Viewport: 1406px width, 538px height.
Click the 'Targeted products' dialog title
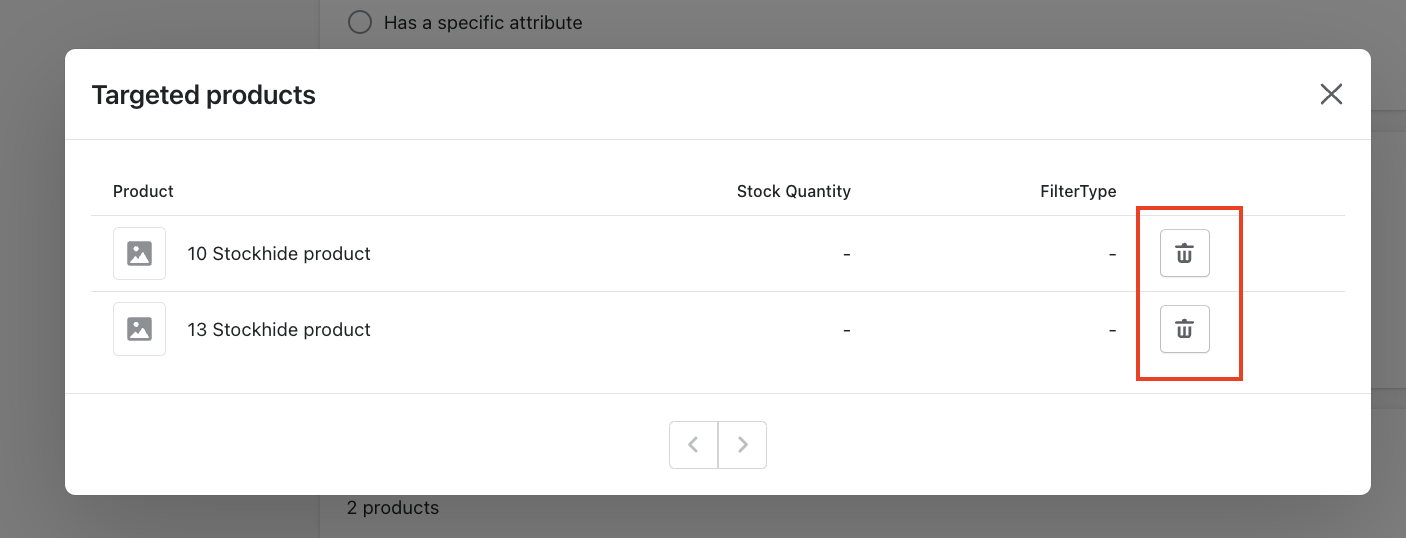tap(203, 95)
